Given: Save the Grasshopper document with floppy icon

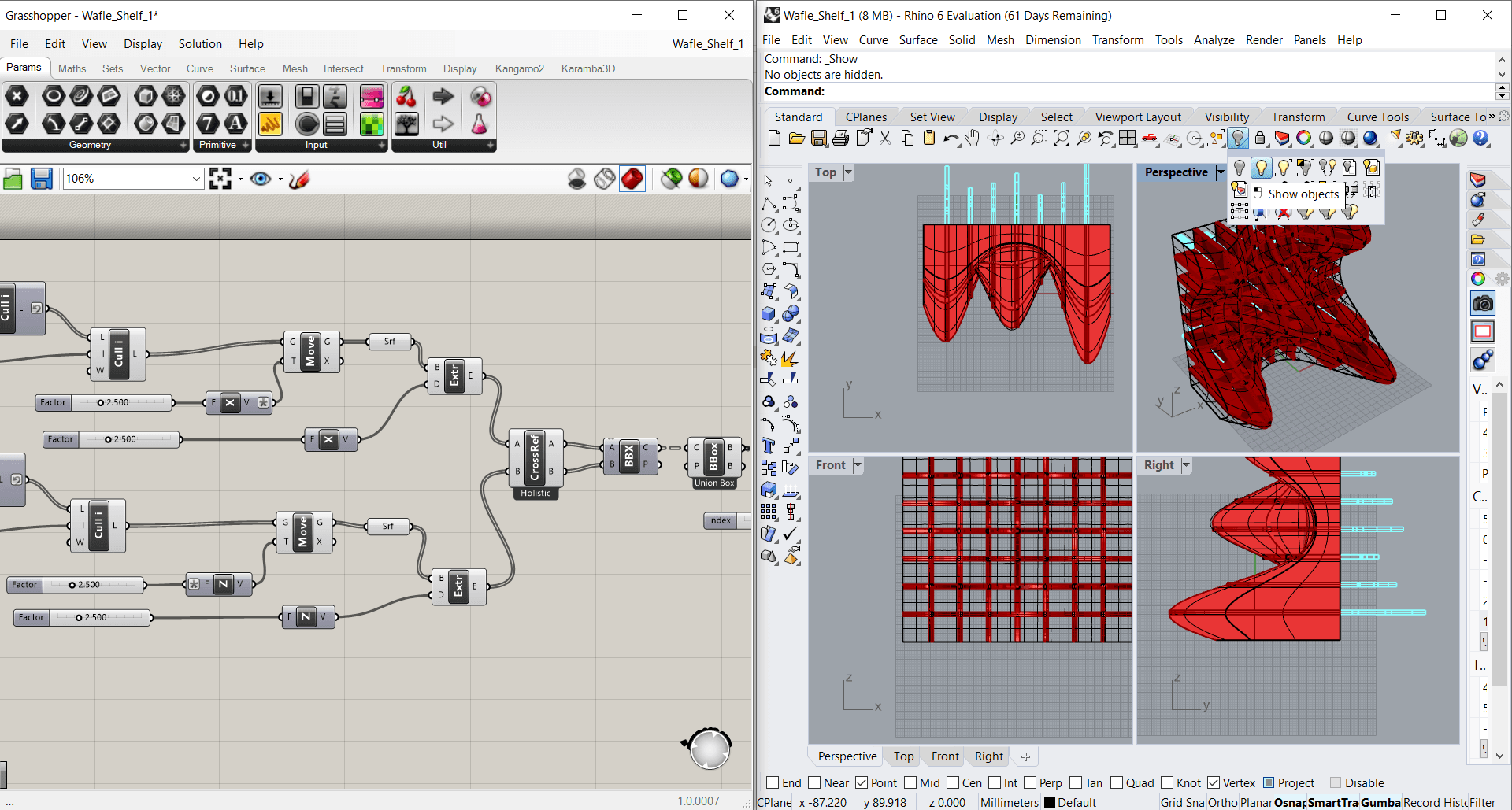Looking at the screenshot, I should click(x=41, y=179).
